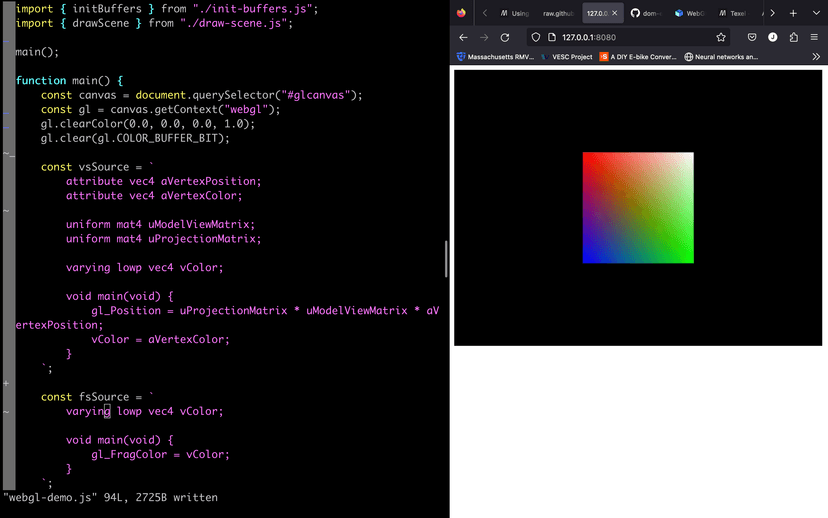The width and height of the screenshot is (828, 518).
Task: Open the Firefox hamburger menu
Action: click(815, 37)
